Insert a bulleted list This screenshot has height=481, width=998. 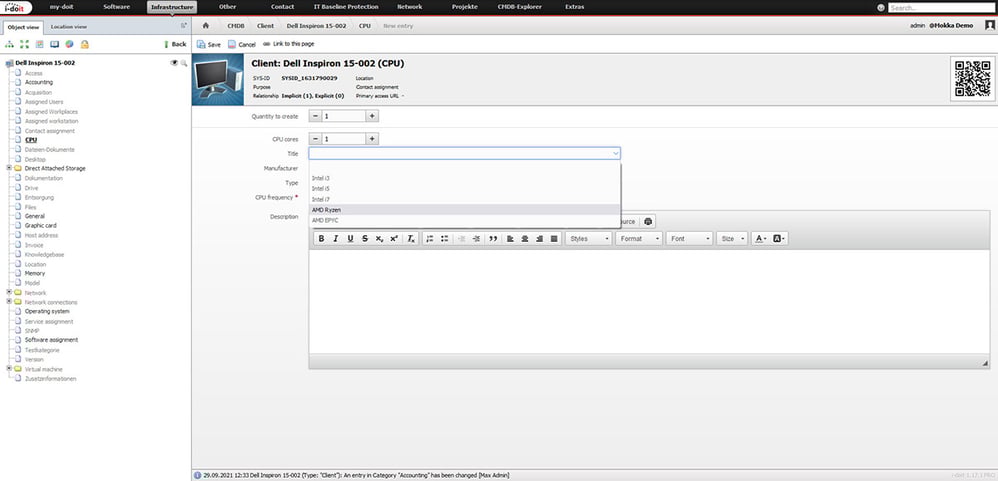[444, 239]
